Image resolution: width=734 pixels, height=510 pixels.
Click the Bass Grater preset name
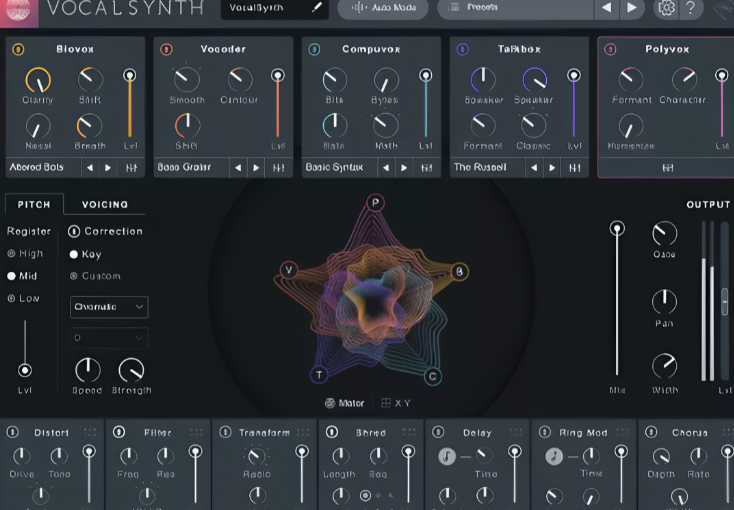[184, 167]
